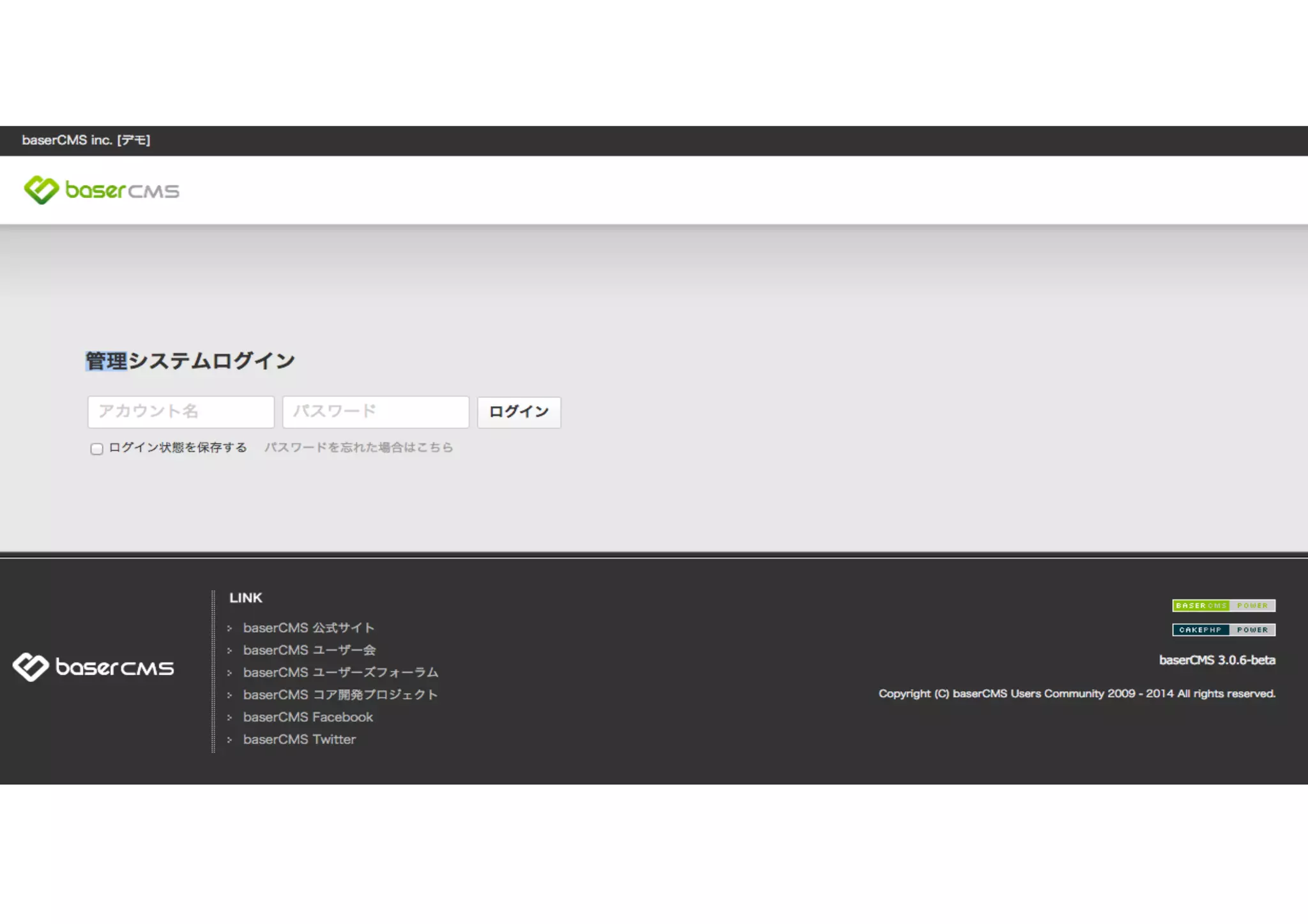The width and height of the screenshot is (1308, 924).
Task: Open baserCMS ユーザーズフォーラム link
Action: (340, 672)
